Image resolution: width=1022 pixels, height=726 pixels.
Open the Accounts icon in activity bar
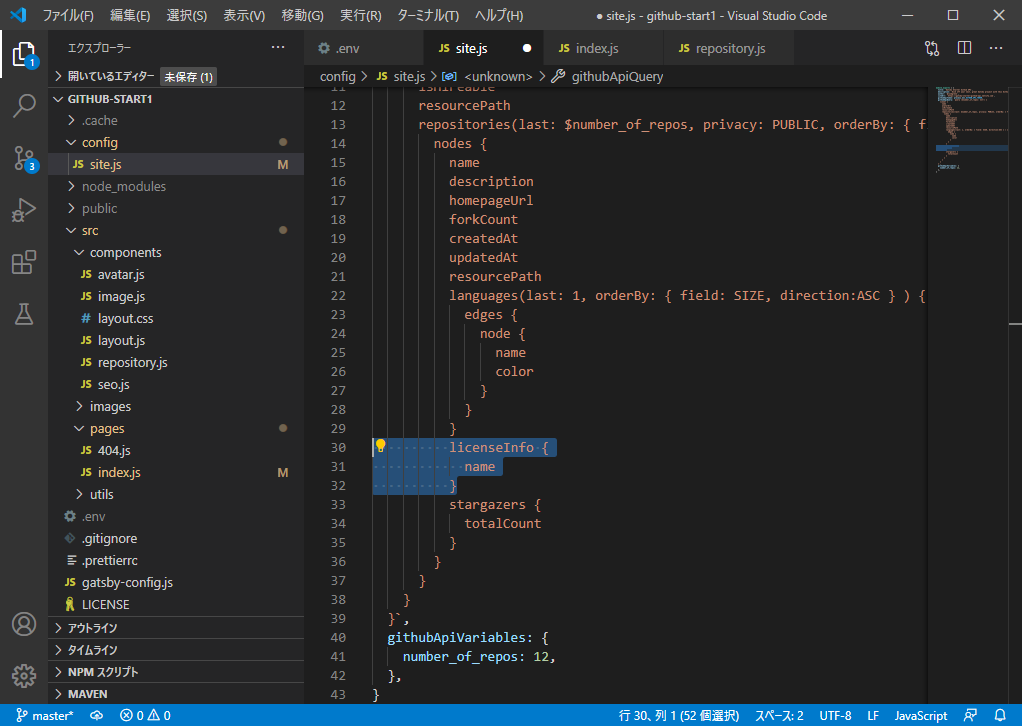click(x=24, y=624)
